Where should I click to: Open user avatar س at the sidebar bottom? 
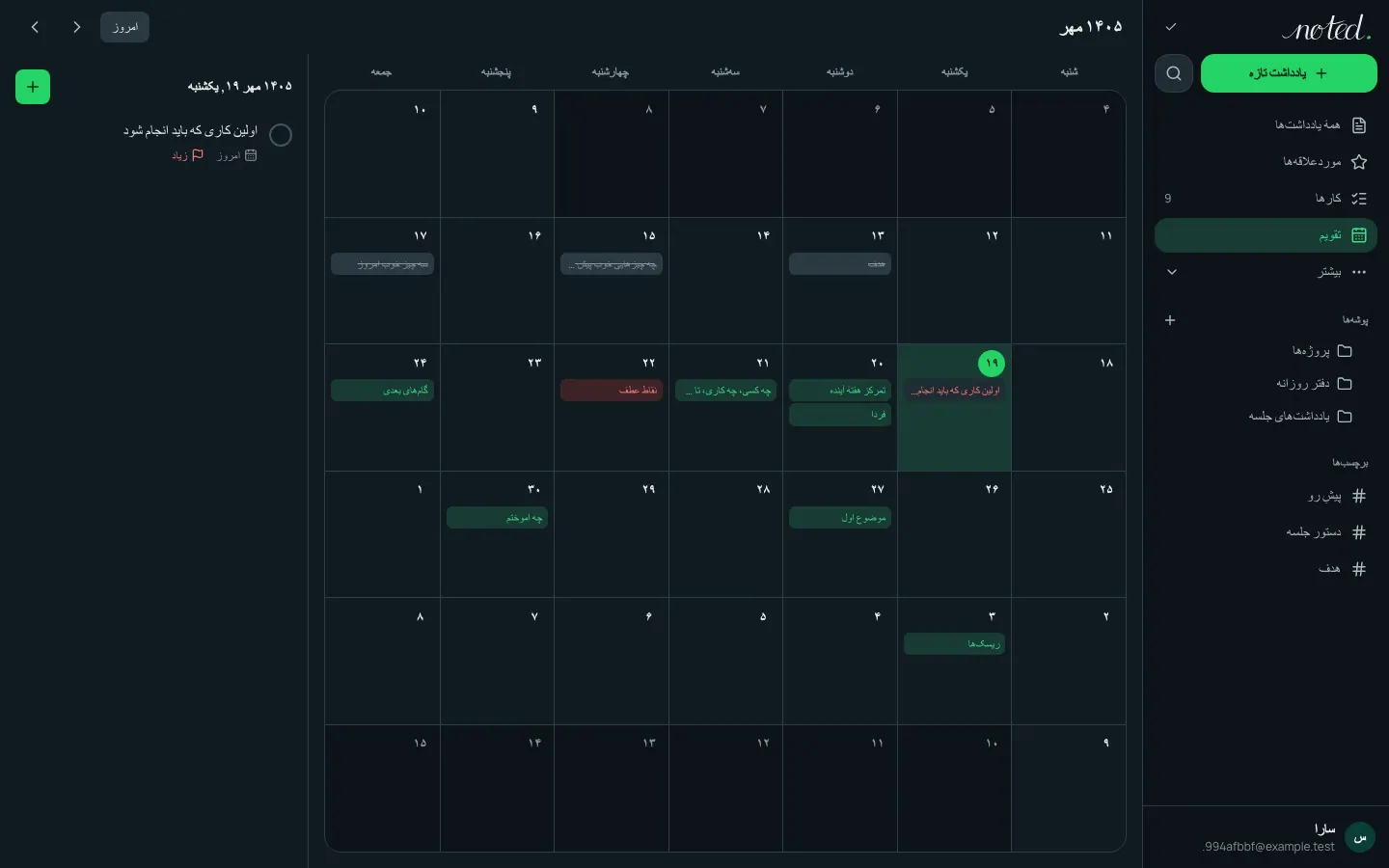pyautogui.click(x=1360, y=837)
